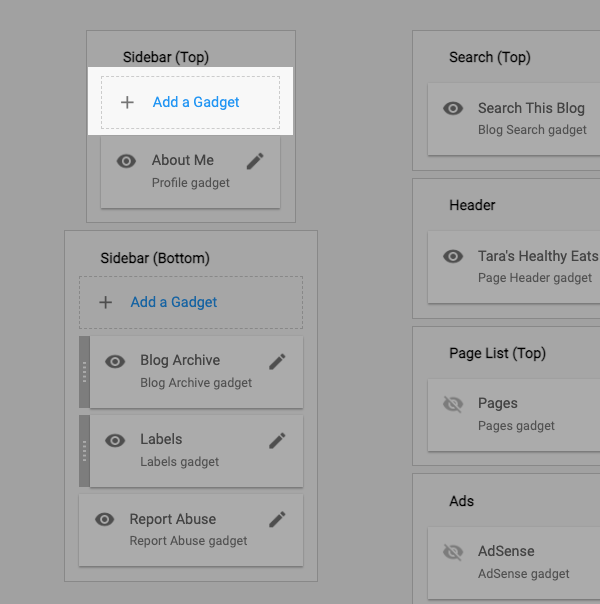Image resolution: width=600 pixels, height=604 pixels.
Task: Show the hidden Pages gadget
Action: (x=453, y=404)
